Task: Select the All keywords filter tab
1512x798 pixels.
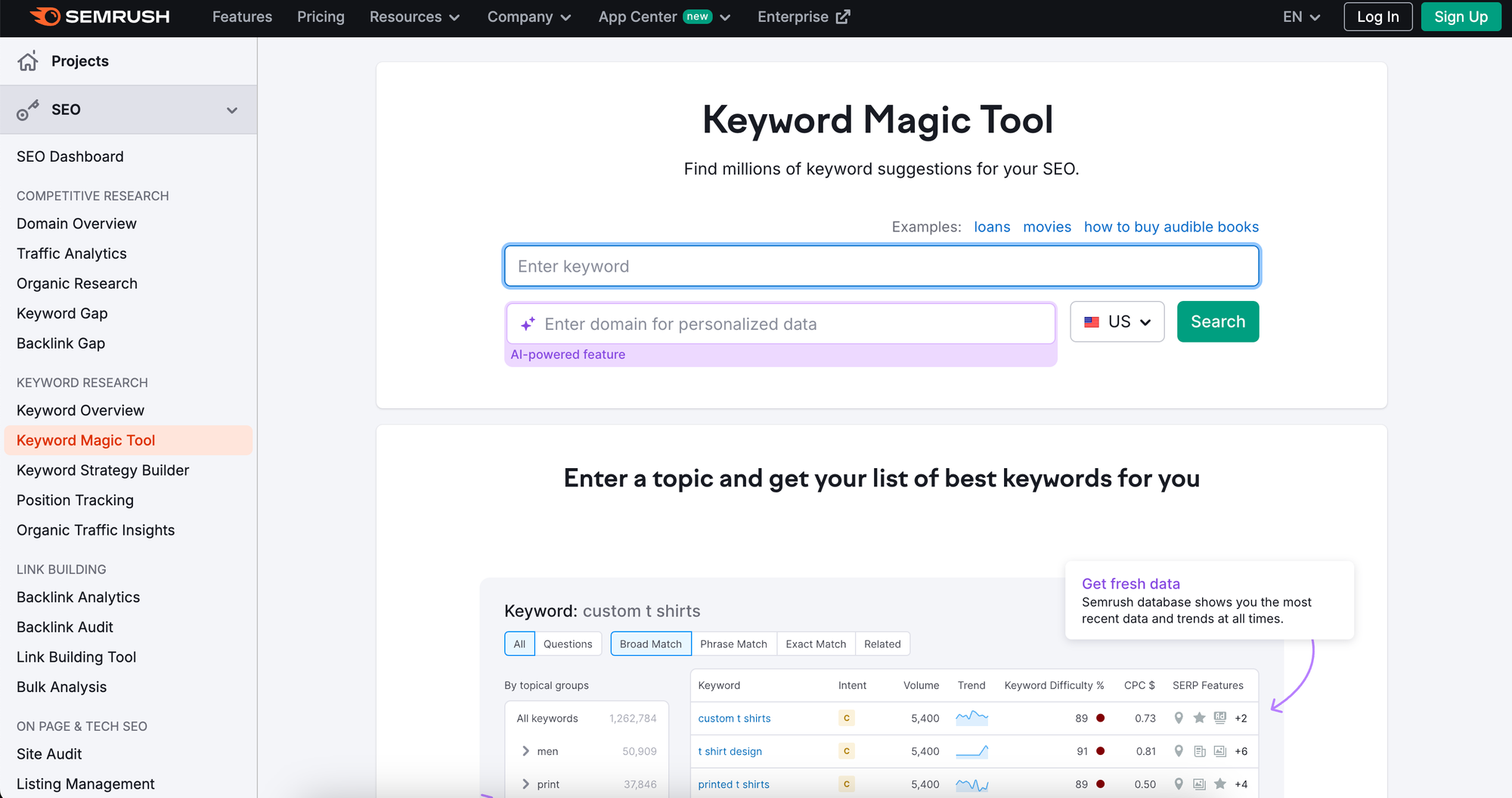Action: click(x=519, y=644)
